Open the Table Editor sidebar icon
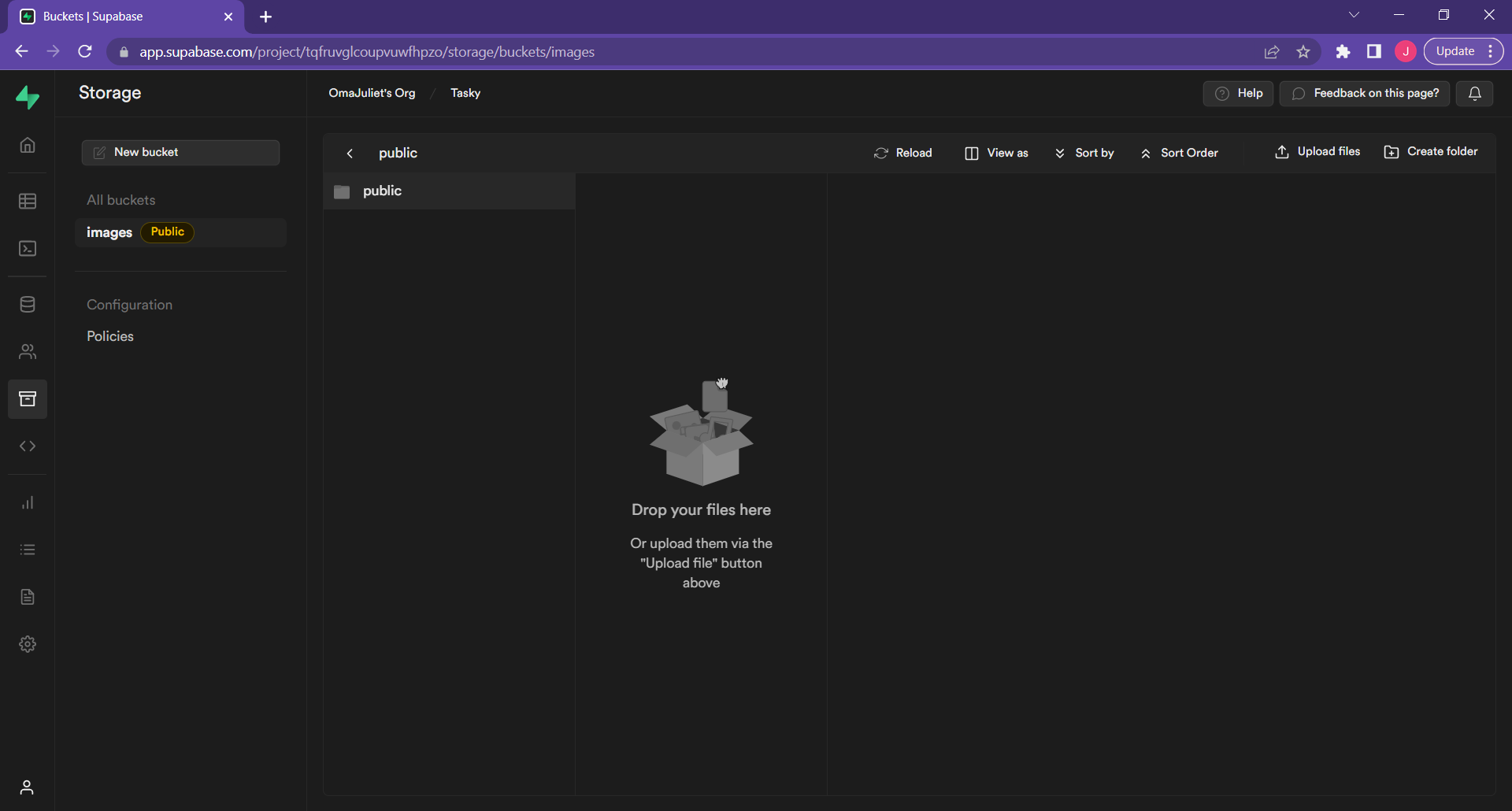Image resolution: width=1512 pixels, height=811 pixels. [x=28, y=201]
